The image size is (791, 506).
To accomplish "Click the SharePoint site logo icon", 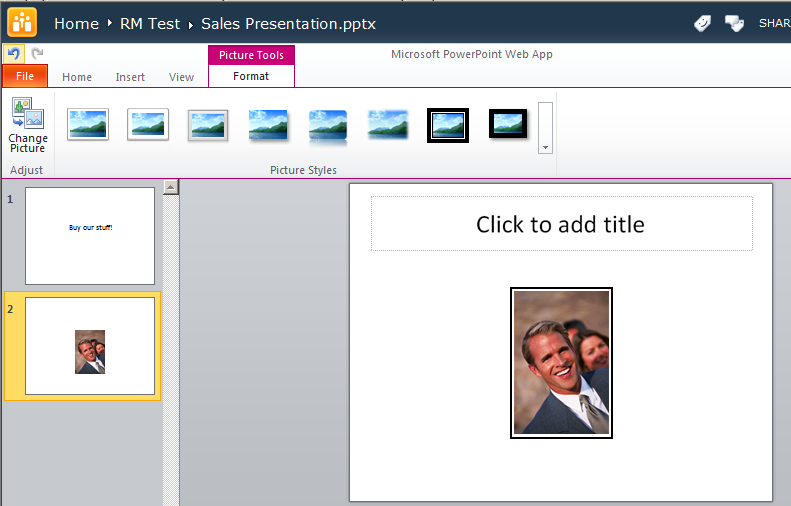I will [x=22, y=23].
